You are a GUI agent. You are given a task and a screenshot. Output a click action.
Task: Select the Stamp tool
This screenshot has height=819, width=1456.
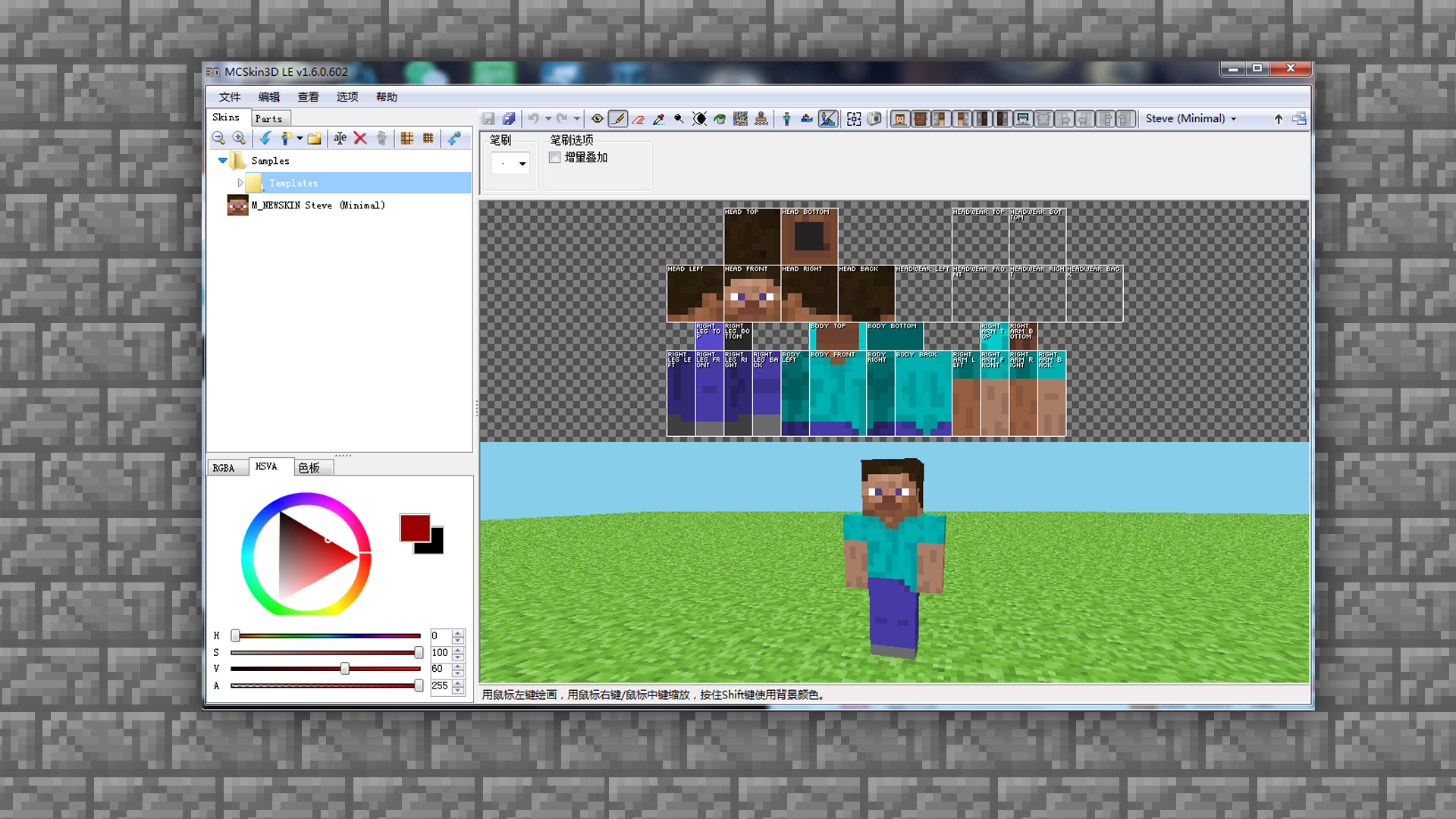[x=761, y=119]
